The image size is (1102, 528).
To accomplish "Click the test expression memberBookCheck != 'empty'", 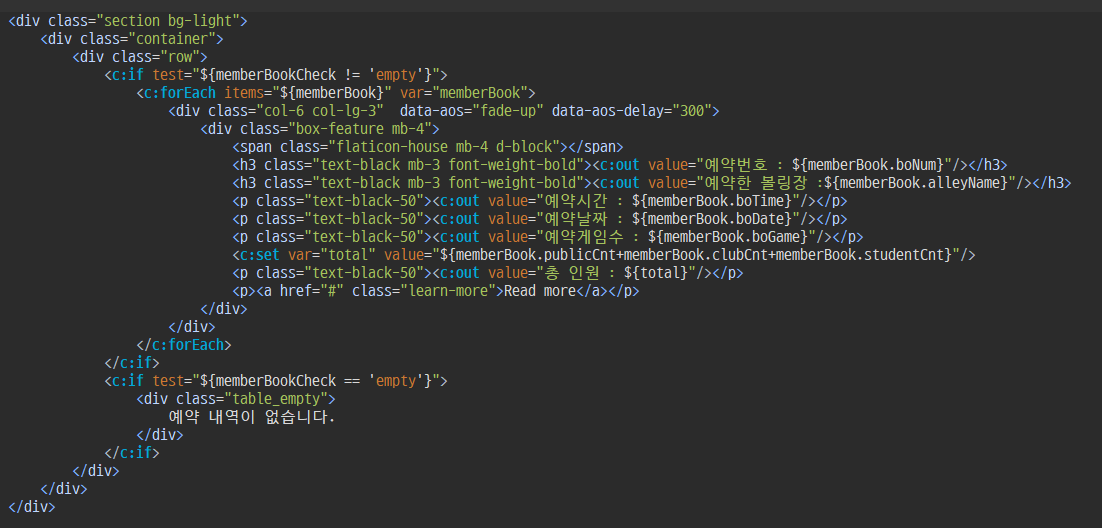I will point(320,75).
